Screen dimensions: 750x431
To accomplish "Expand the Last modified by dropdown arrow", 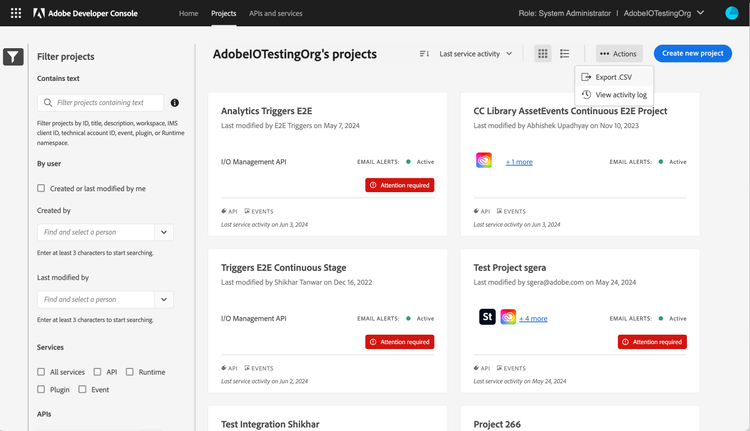I will [x=164, y=299].
